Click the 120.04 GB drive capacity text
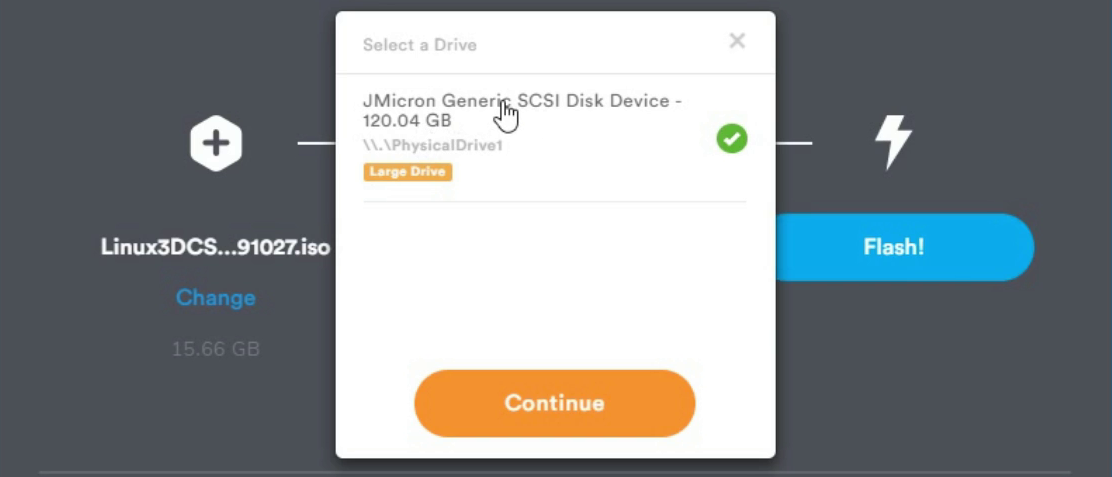The image size is (1112, 477). [x=407, y=120]
